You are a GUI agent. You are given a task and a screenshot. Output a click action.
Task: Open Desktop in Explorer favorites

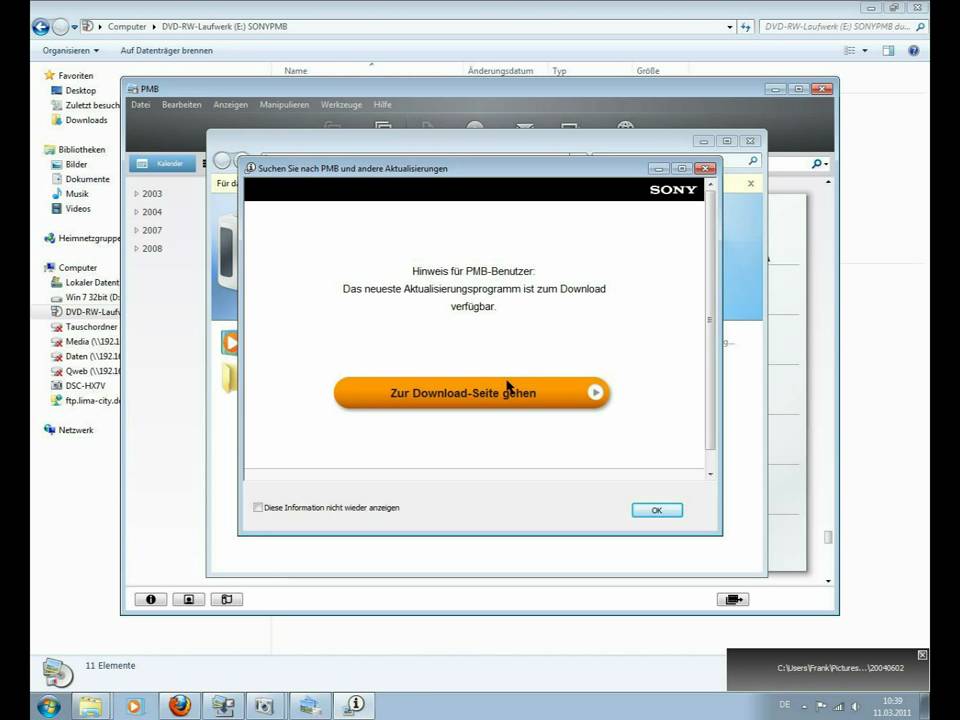click(80, 91)
